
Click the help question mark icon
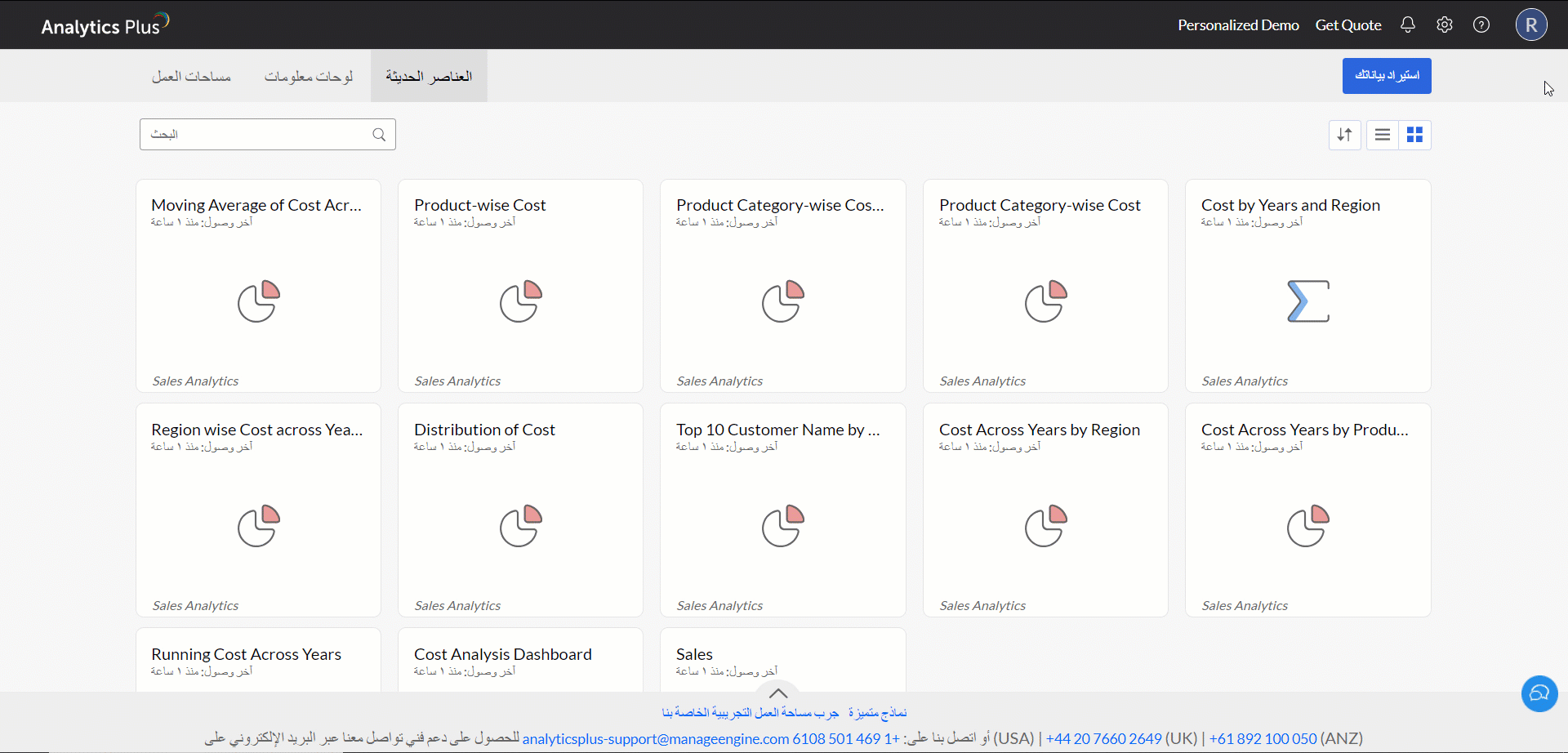click(1481, 25)
